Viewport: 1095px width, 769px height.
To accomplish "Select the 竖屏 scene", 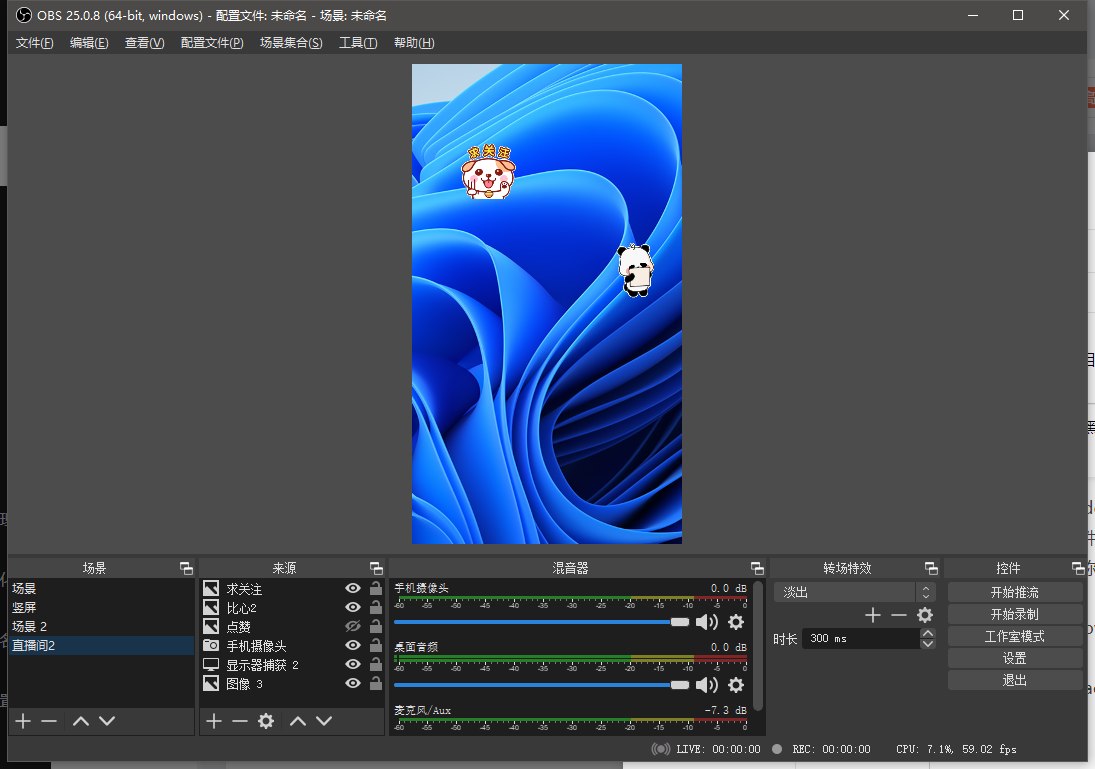I will (101, 607).
